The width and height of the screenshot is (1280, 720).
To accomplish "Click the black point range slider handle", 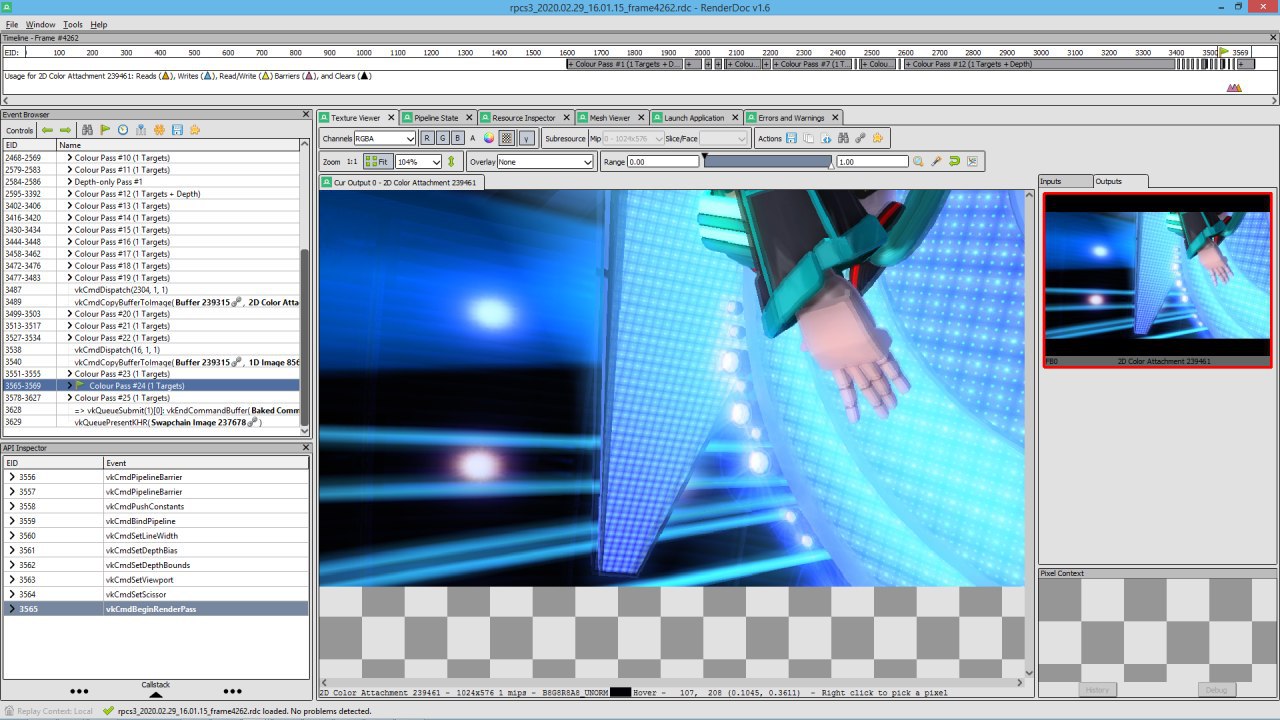I will (x=704, y=156).
